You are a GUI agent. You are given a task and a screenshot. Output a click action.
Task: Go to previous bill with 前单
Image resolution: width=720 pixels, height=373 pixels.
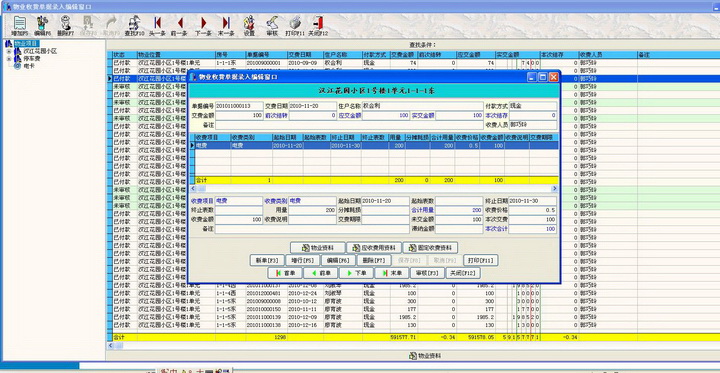tap(321, 273)
